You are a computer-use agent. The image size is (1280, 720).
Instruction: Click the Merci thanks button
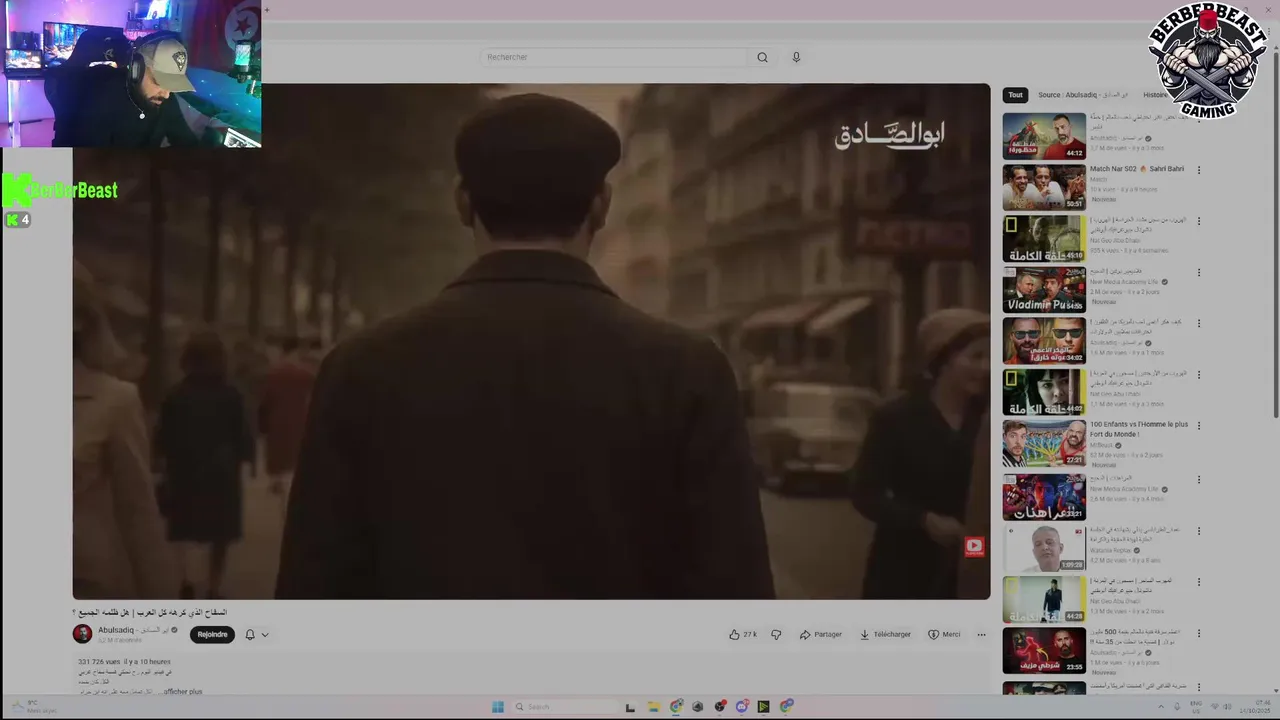pos(944,634)
